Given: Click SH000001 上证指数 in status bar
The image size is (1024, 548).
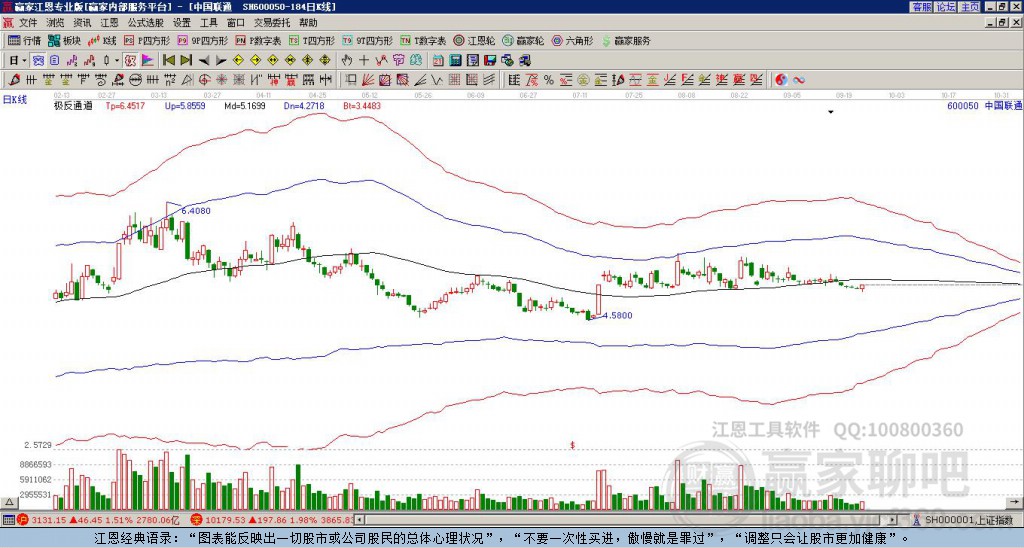Looking at the screenshot, I should coord(968,520).
